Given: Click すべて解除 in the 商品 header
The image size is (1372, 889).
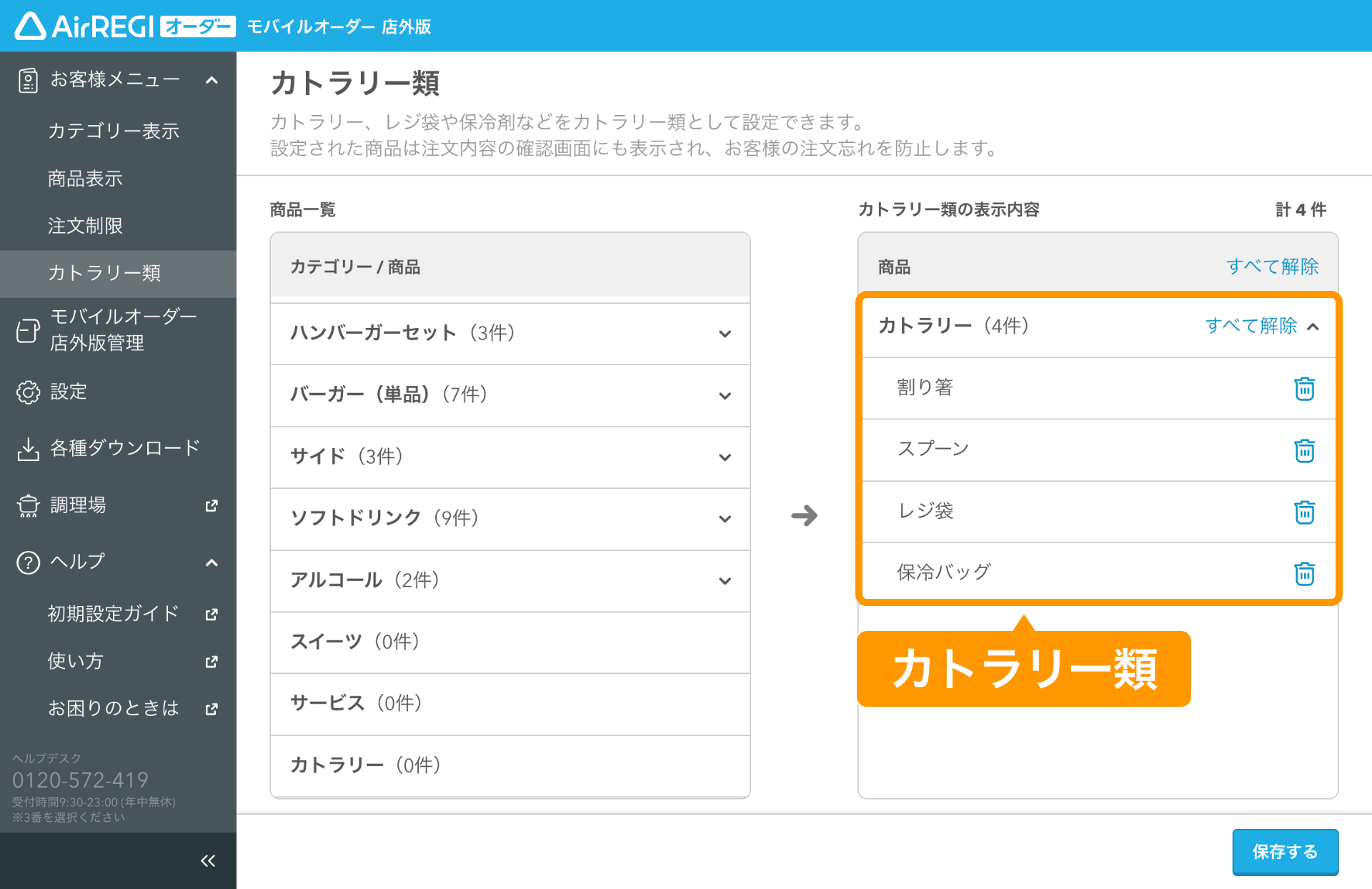Looking at the screenshot, I should pos(1272,267).
